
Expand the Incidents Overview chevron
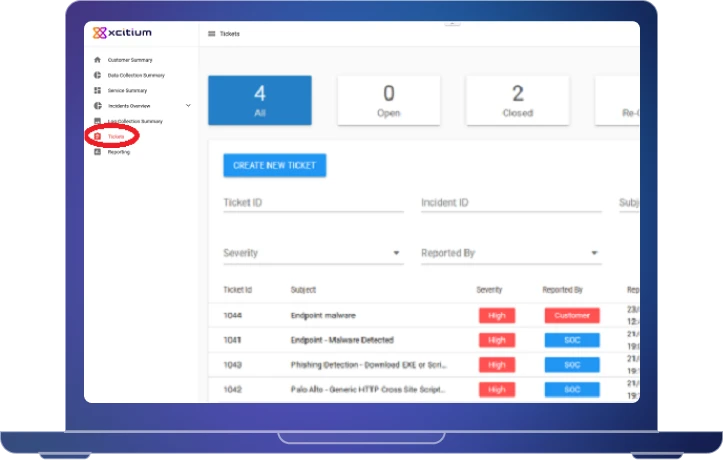tap(188, 105)
